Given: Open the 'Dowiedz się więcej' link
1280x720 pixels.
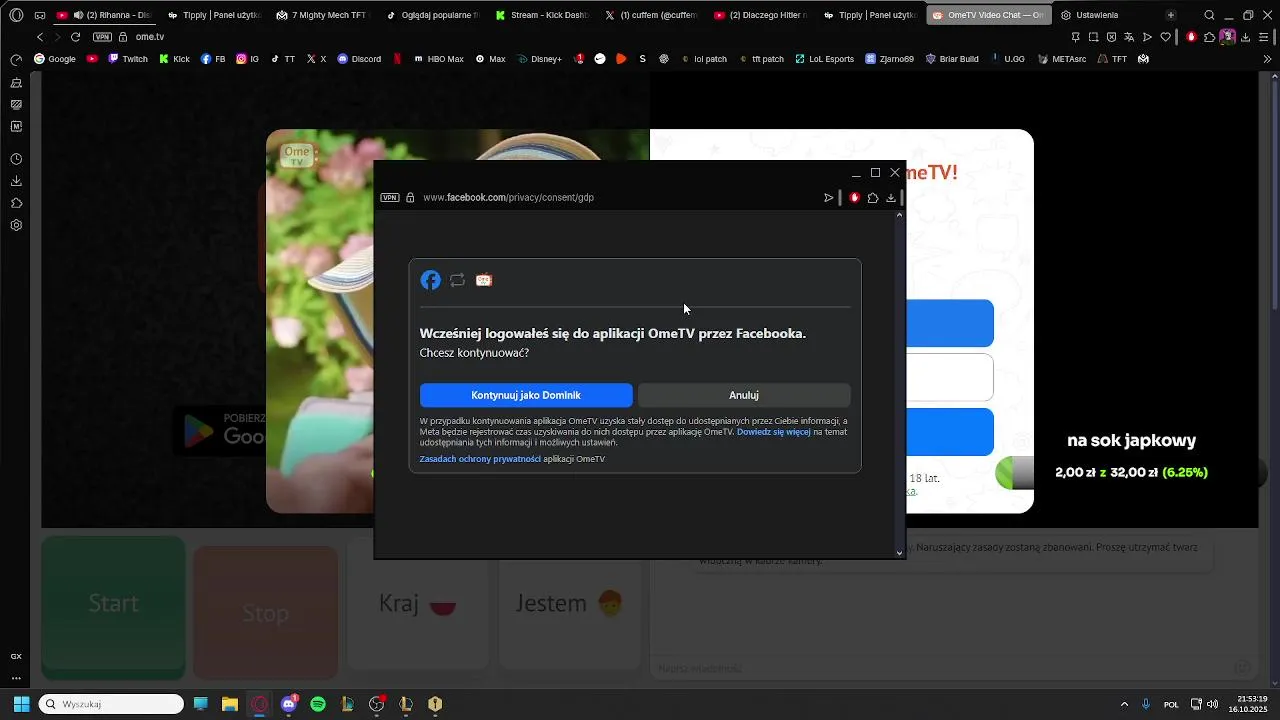Looking at the screenshot, I should coord(773,432).
